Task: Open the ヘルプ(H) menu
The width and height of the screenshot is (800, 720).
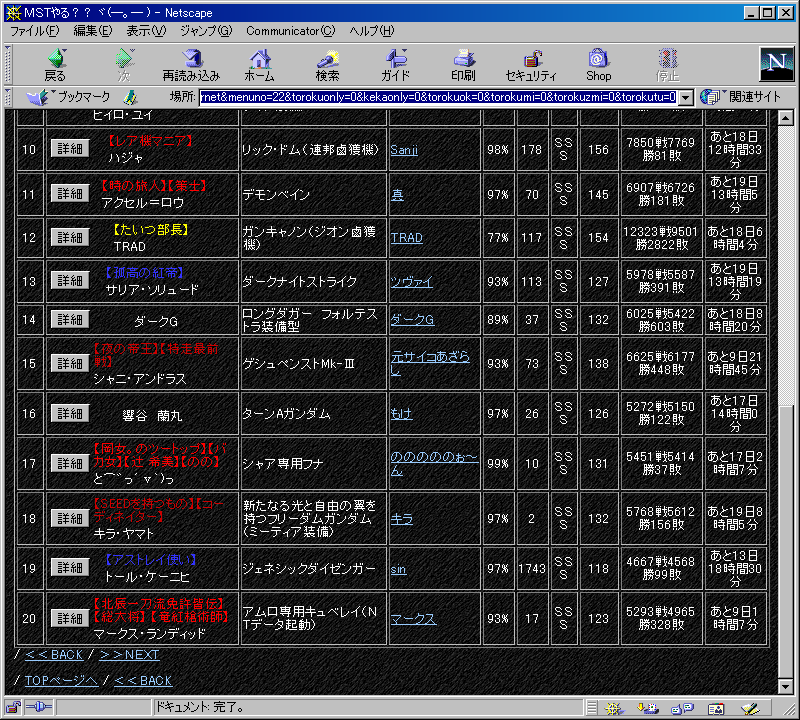Action: [372, 31]
